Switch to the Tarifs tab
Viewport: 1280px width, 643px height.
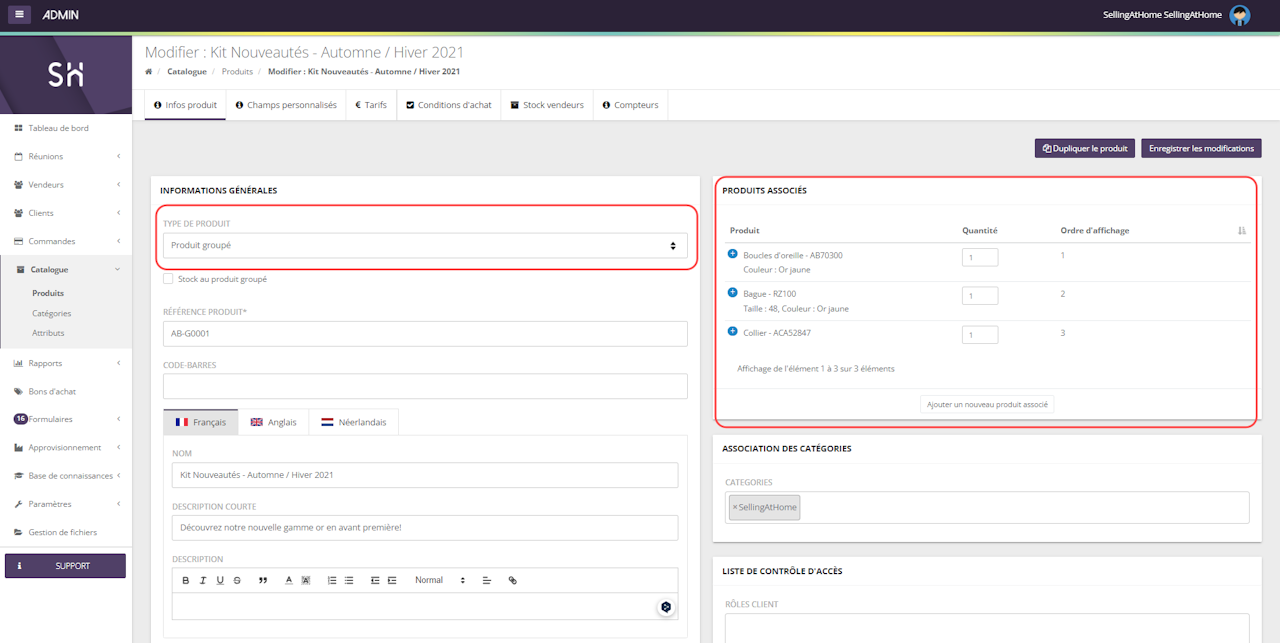point(371,105)
